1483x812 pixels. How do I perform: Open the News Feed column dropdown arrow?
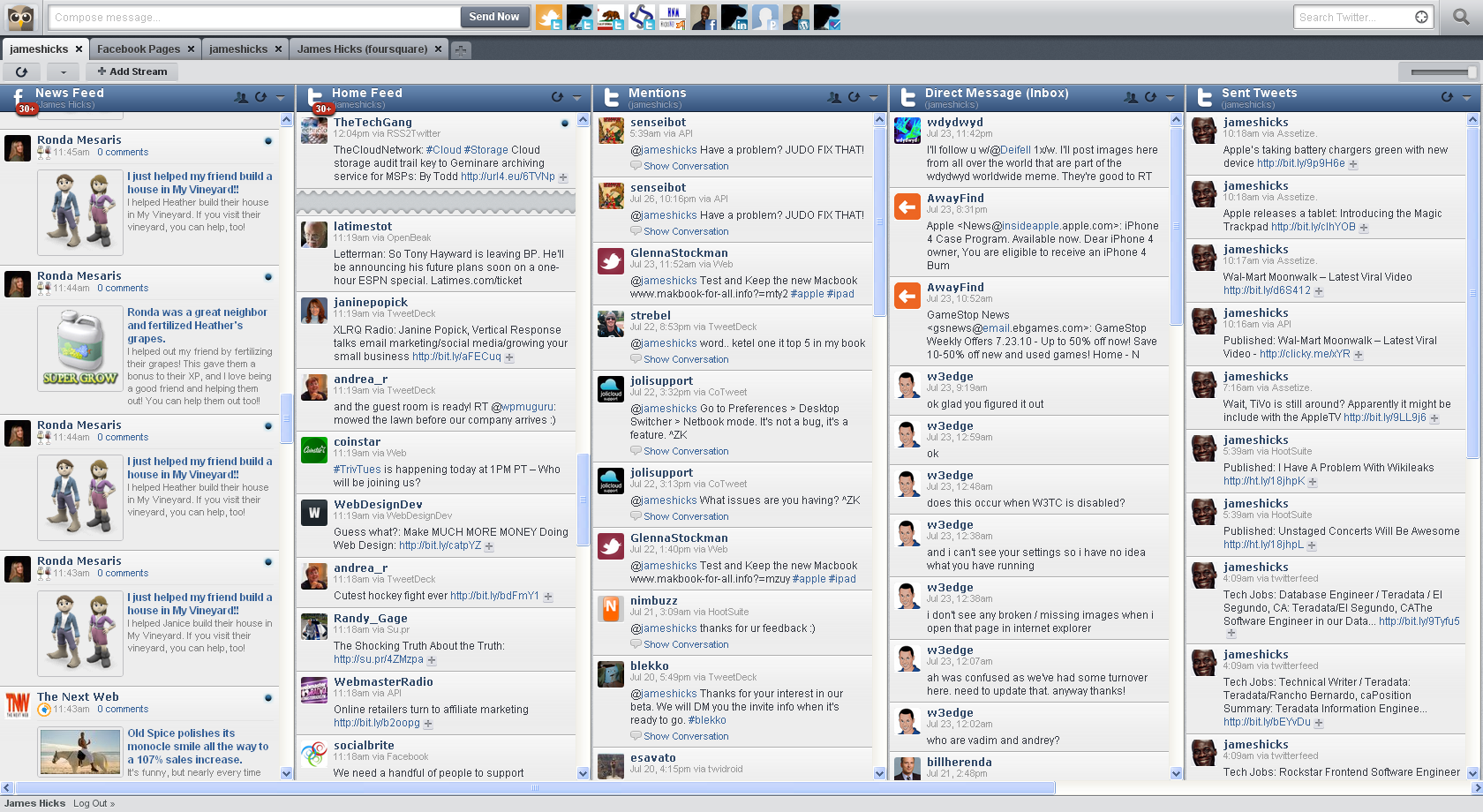pyautogui.click(x=281, y=97)
